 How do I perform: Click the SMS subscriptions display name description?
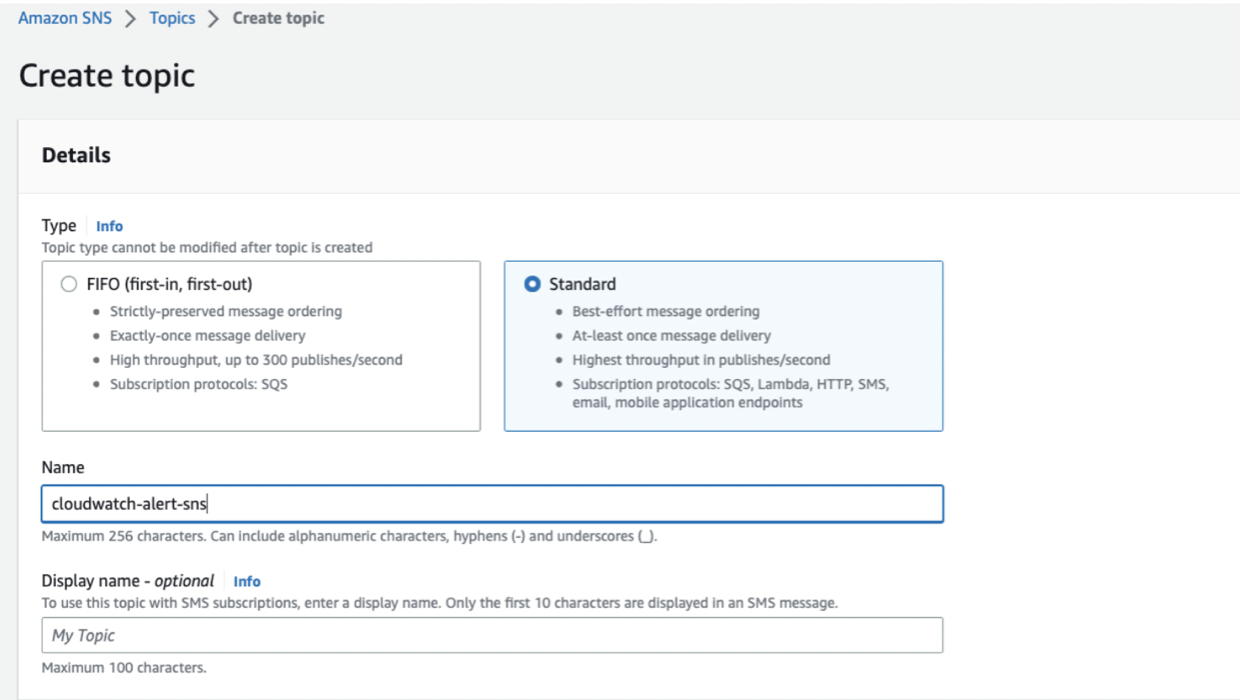[440, 603]
